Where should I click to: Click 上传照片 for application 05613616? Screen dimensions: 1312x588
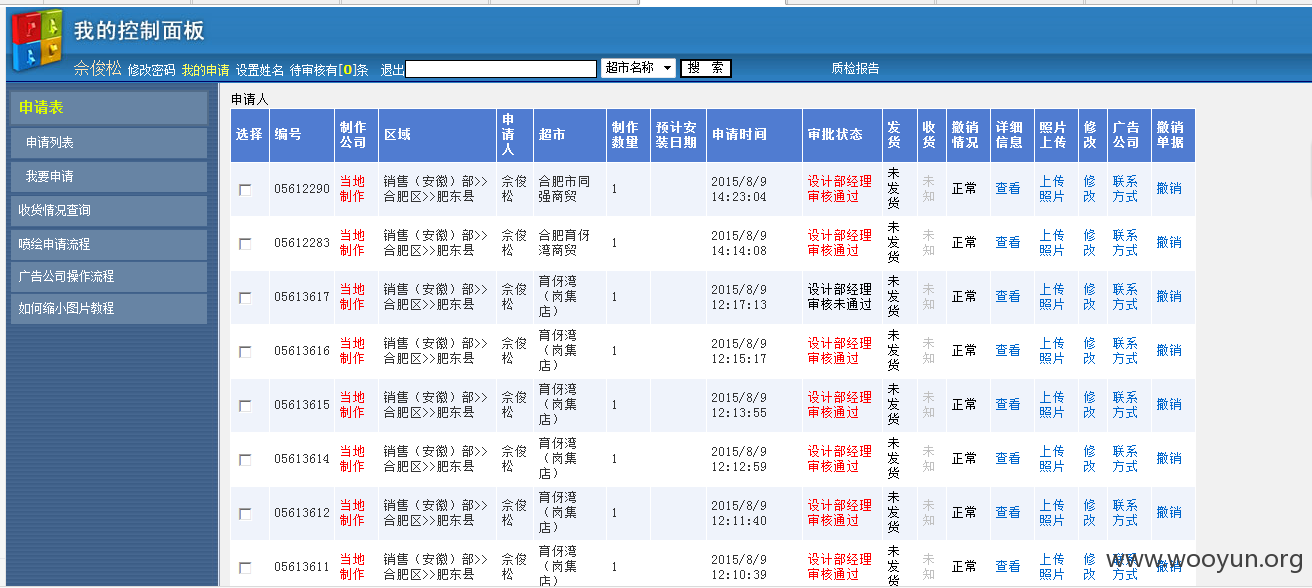click(1052, 351)
